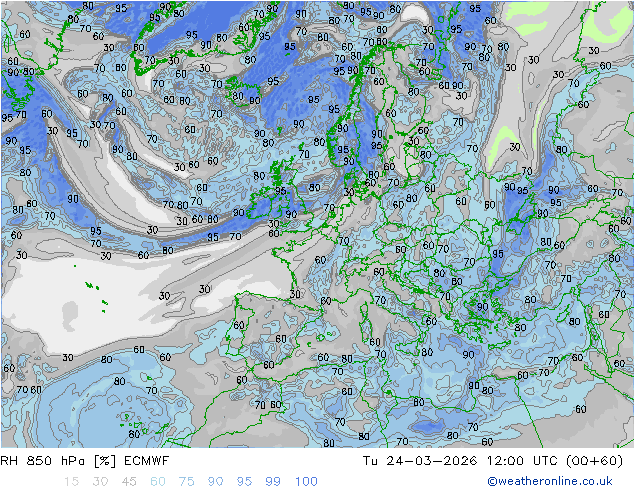Viewport: 634px width, 490px height.
Task: Select legend value 15 in color scale
Action: tap(72, 481)
